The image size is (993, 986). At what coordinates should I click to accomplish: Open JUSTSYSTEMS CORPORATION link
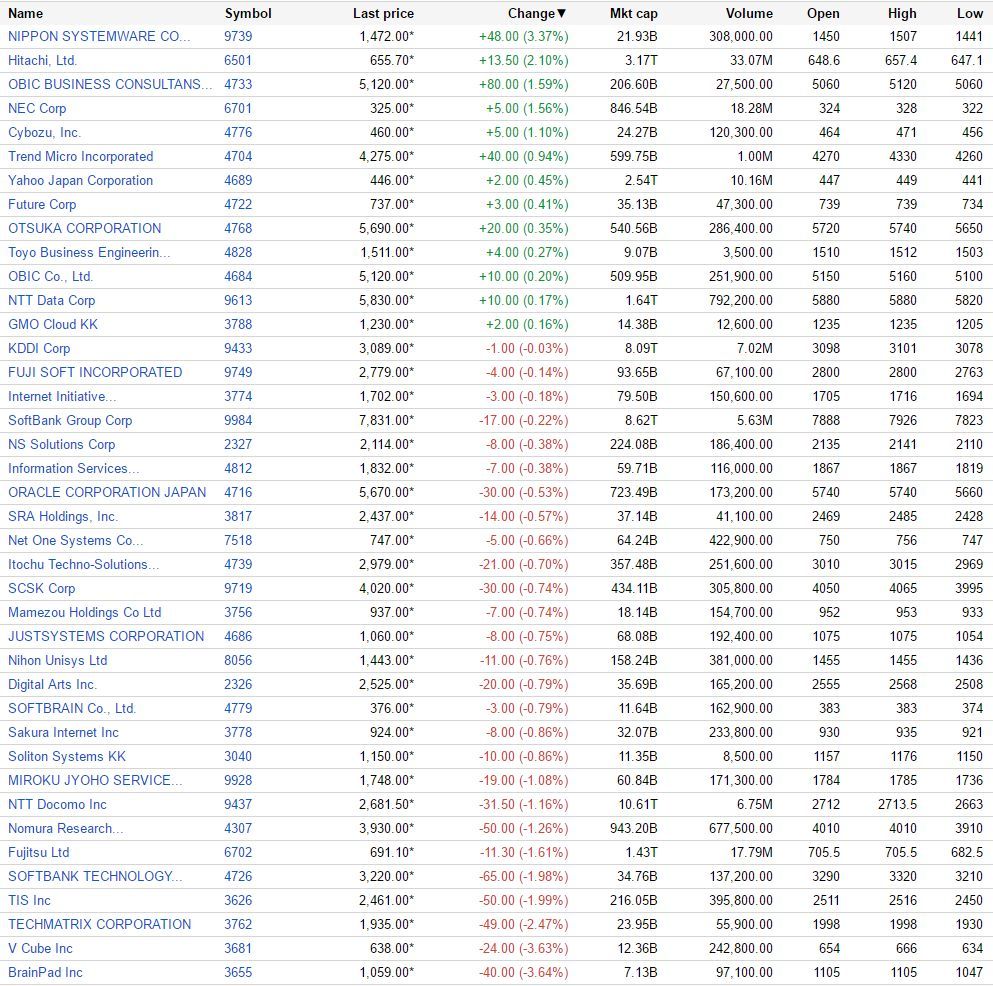(106, 636)
